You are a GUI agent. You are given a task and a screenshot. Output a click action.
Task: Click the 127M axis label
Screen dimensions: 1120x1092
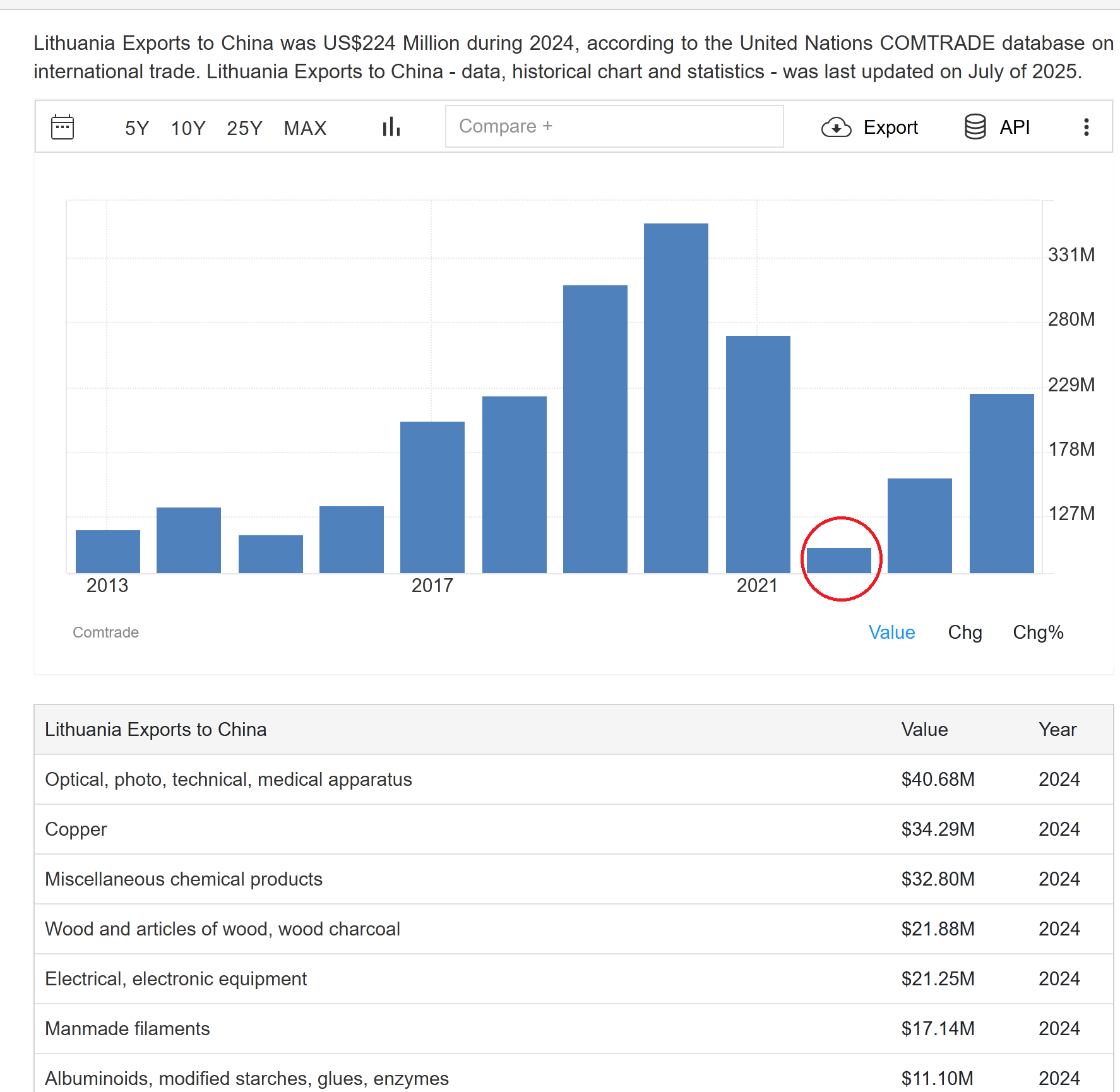pos(1071,513)
